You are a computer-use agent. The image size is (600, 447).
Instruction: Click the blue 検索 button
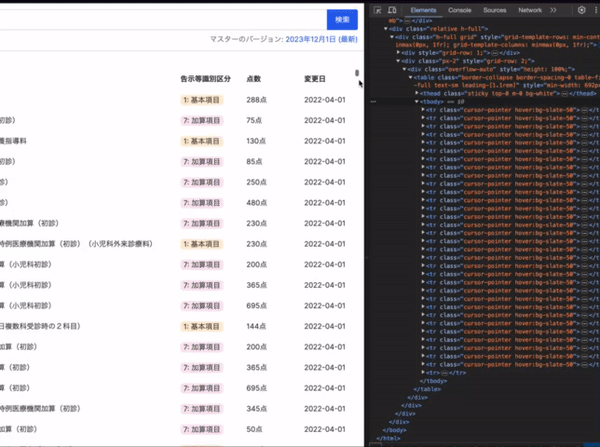click(x=342, y=20)
